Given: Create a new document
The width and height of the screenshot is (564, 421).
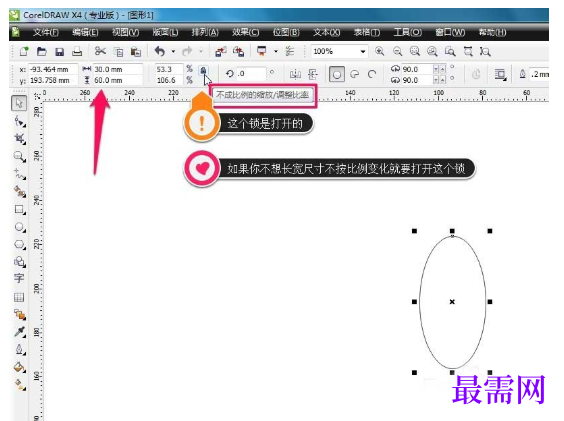Looking at the screenshot, I should (24, 51).
